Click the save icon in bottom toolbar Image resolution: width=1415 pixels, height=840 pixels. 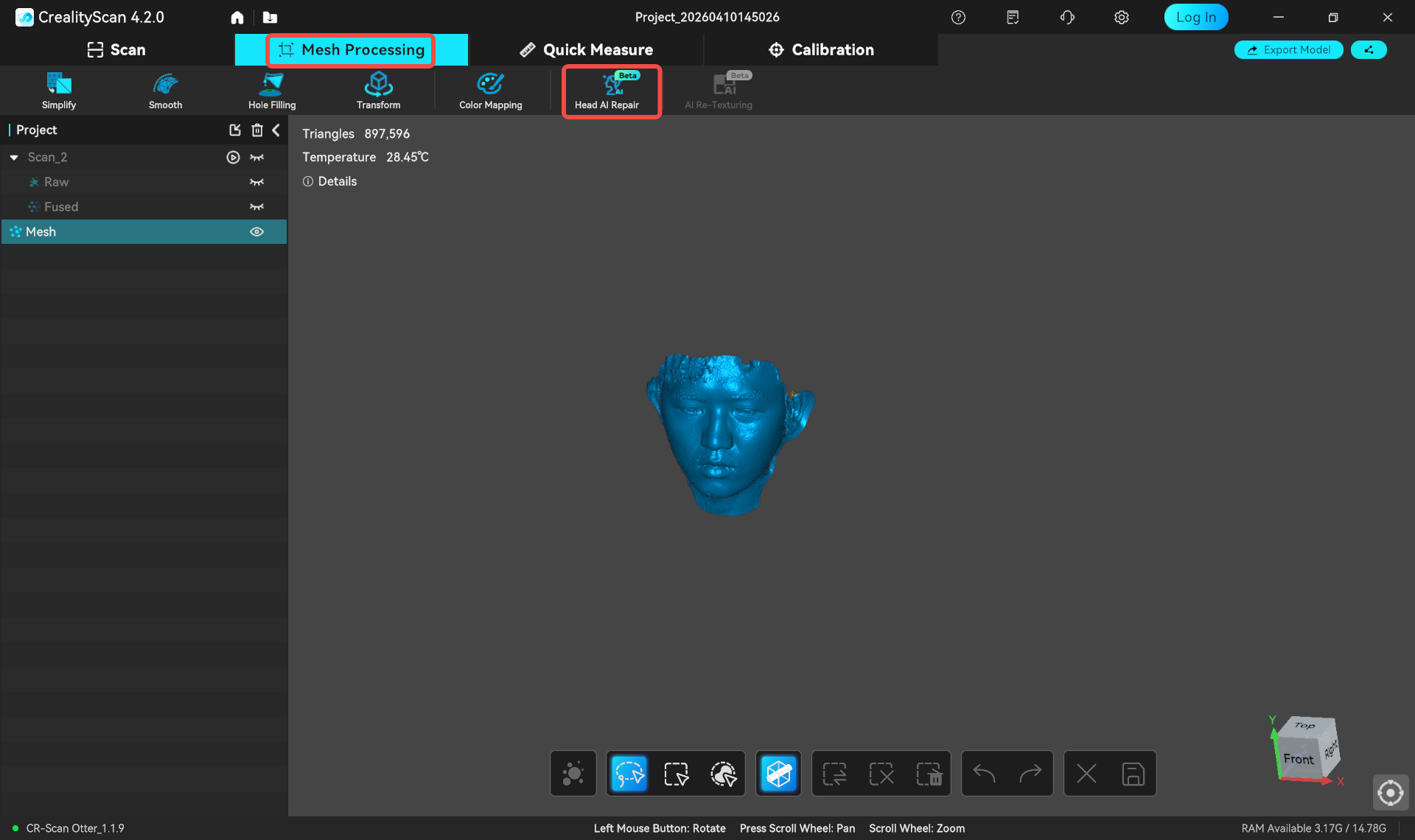[1133, 774]
